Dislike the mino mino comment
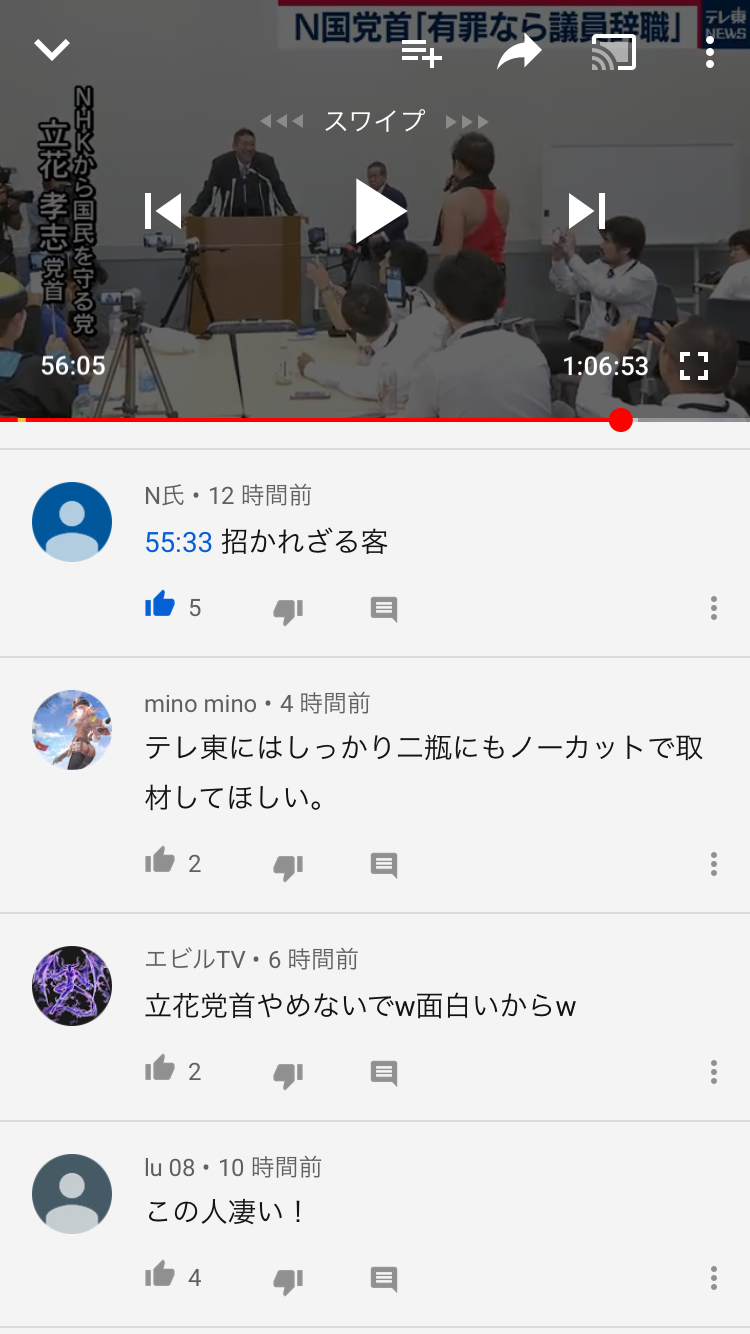The width and height of the screenshot is (750, 1334). [x=288, y=865]
